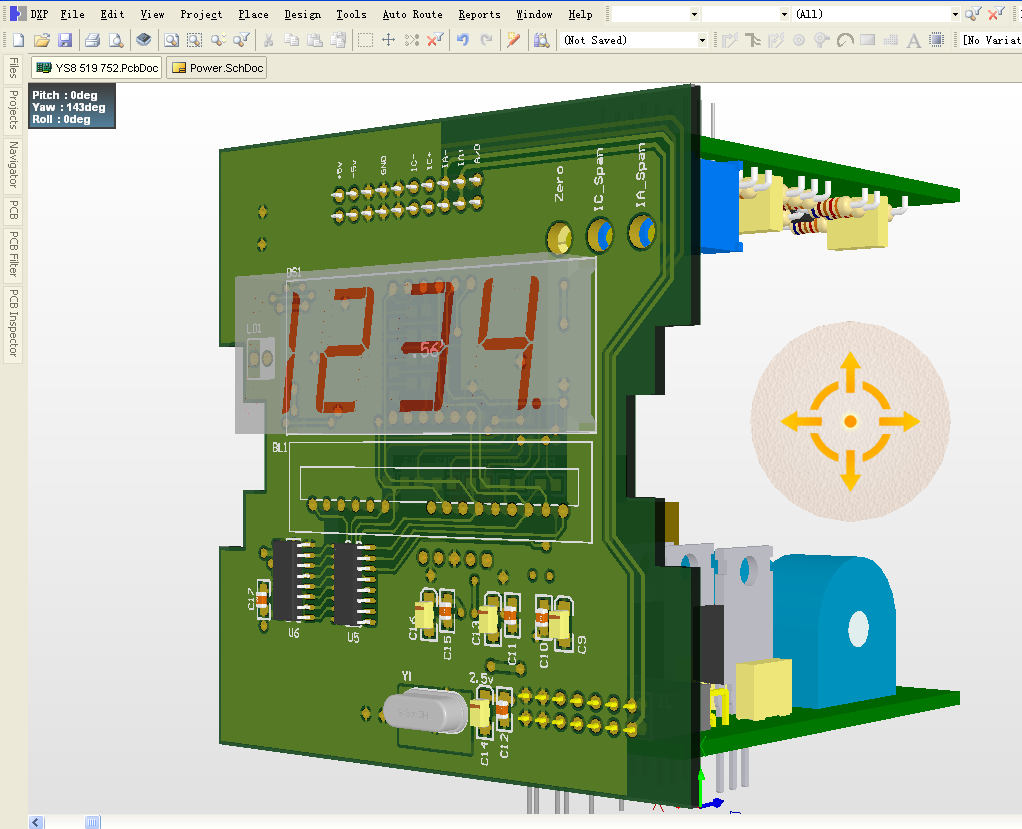The image size is (1022, 829).
Task: Expand the (Not Saved) view configuration dropdown
Action: 702,40
